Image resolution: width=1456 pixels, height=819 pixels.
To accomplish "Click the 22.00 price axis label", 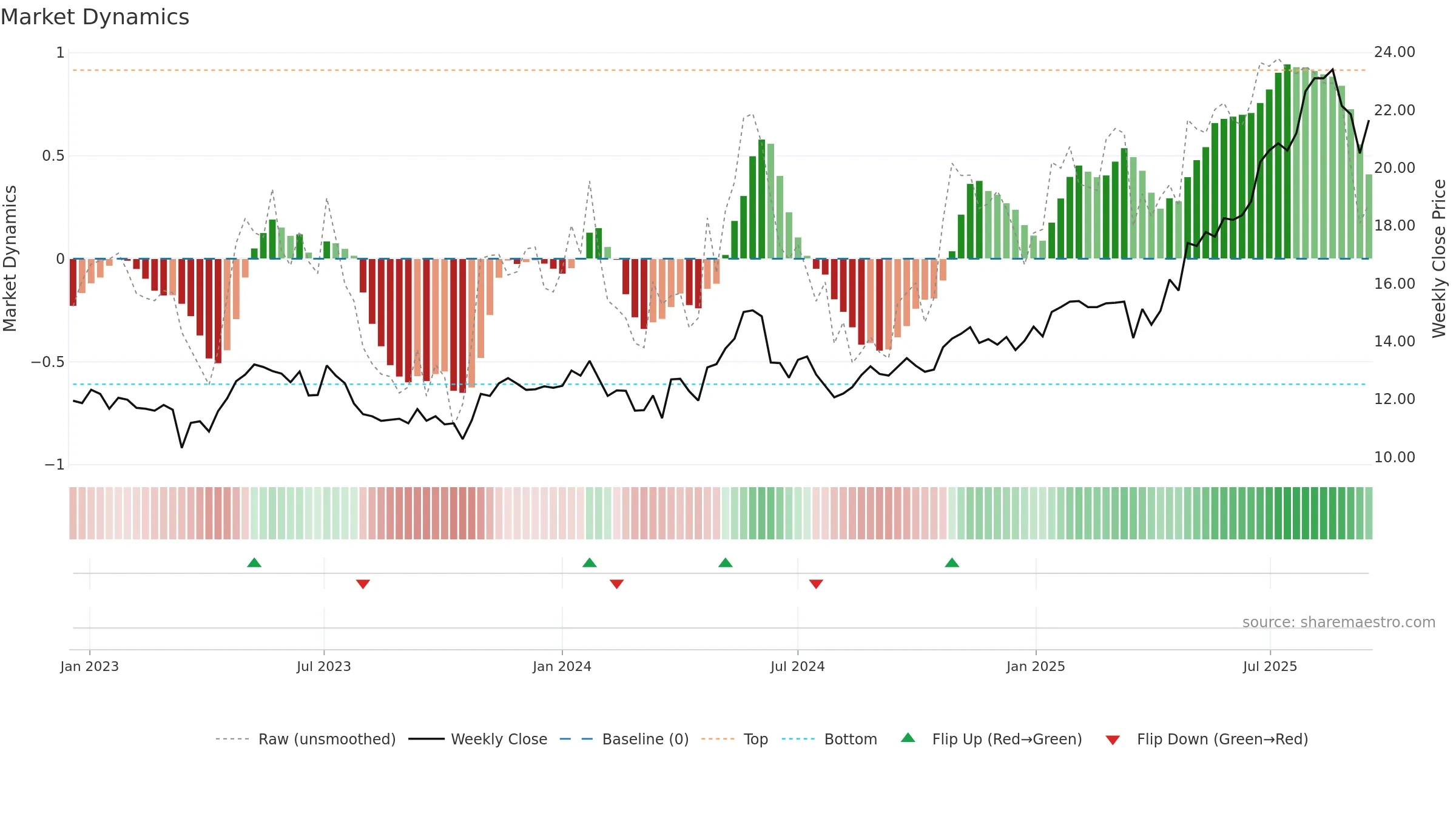I will point(1395,110).
